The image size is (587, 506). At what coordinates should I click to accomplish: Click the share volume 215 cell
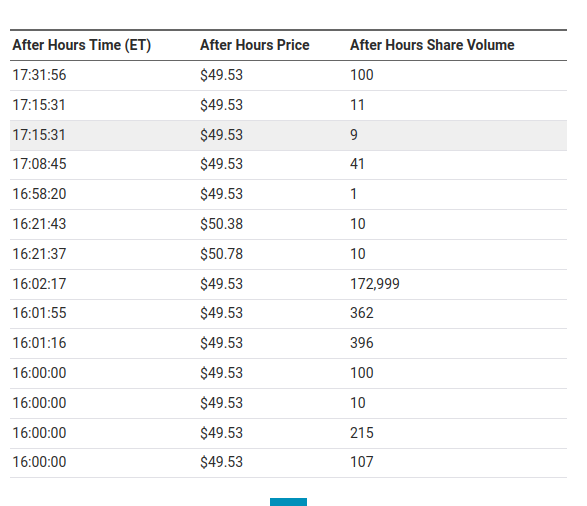coord(362,433)
